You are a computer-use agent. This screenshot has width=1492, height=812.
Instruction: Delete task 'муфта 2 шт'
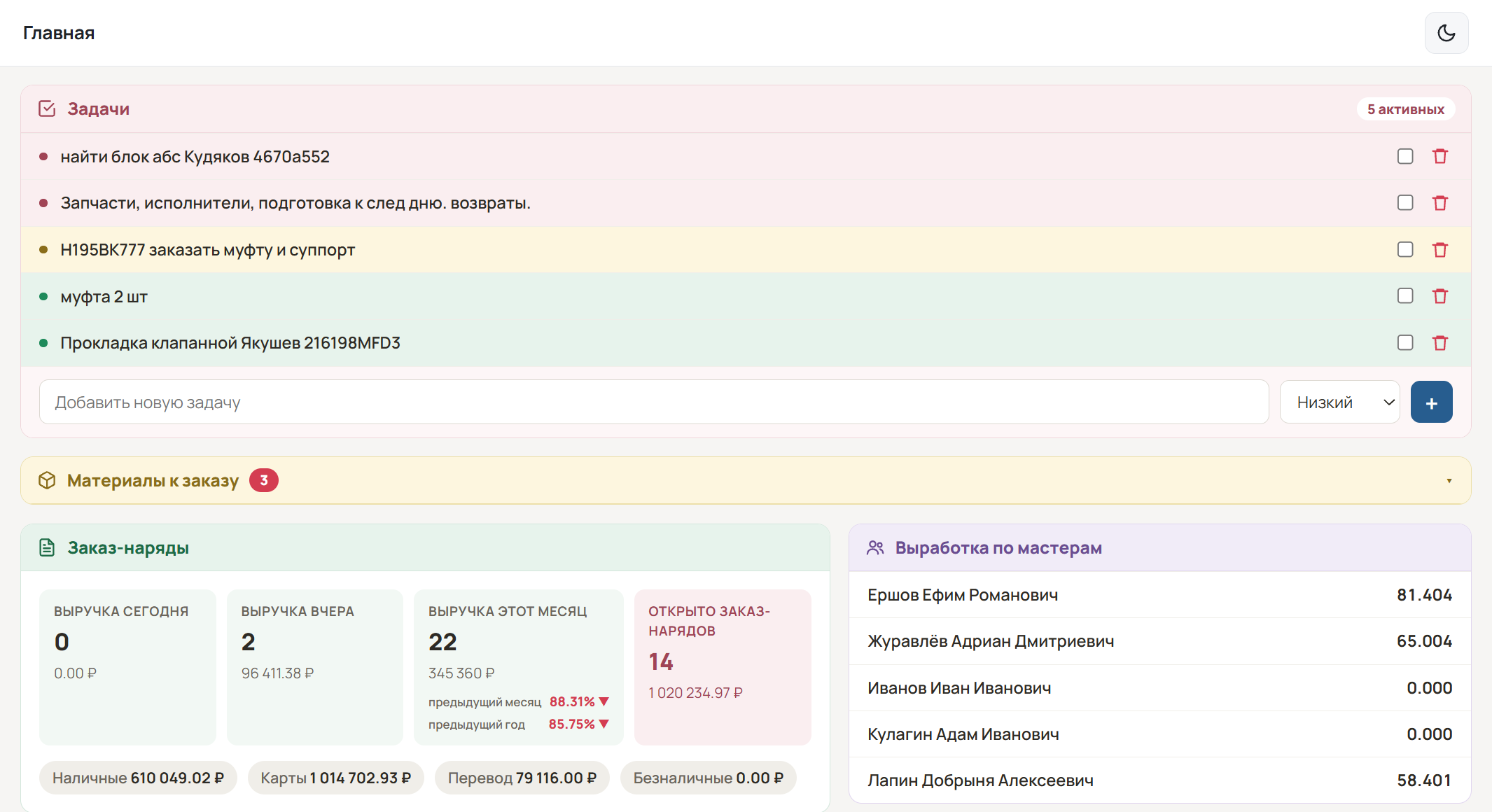(x=1439, y=296)
